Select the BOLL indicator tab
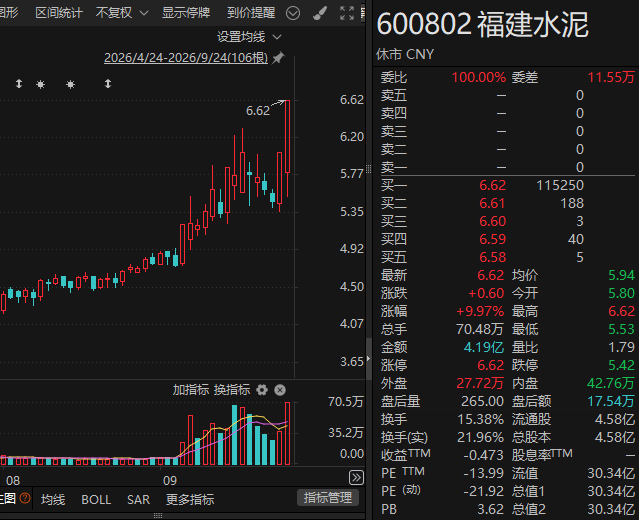The height and width of the screenshot is (520, 639). [x=96, y=500]
